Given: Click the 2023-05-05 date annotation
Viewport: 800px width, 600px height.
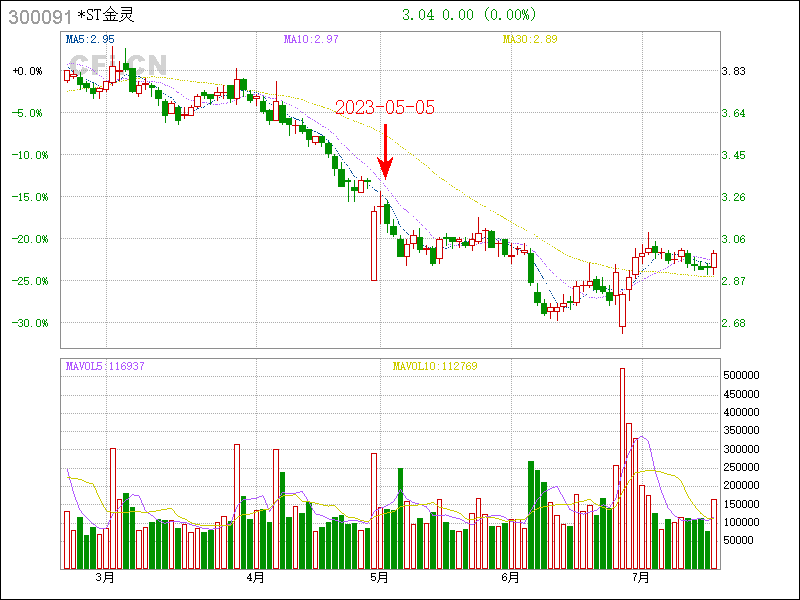Looking at the screenshot, I should pos(385,108).
